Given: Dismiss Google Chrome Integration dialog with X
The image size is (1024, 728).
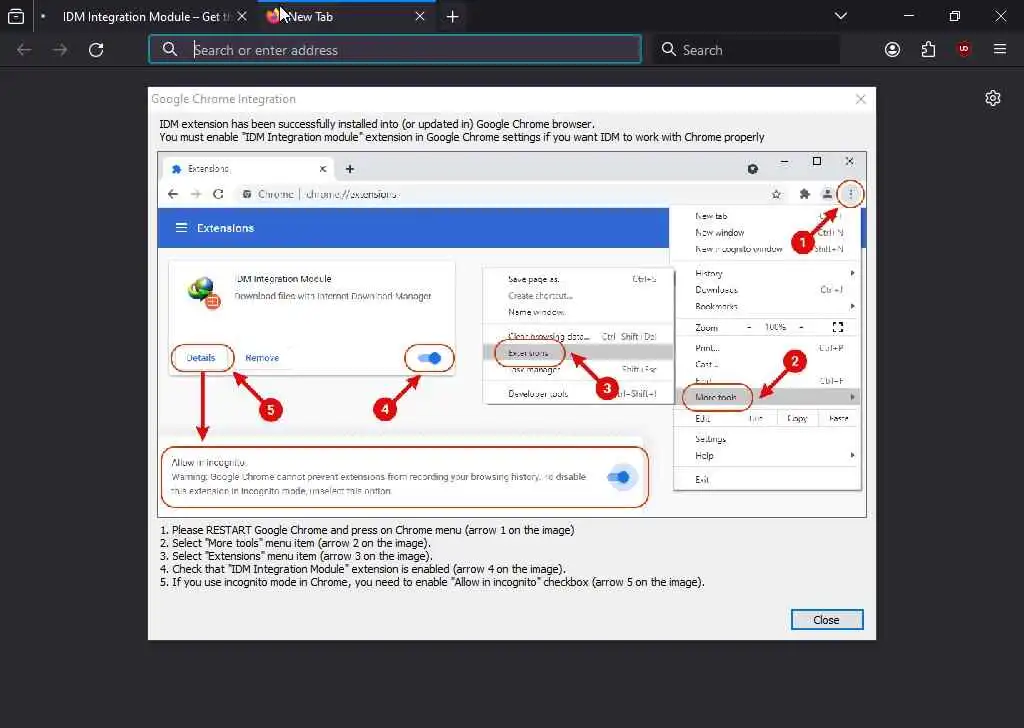Looking at the screenshot, I should tap(861, 99).
